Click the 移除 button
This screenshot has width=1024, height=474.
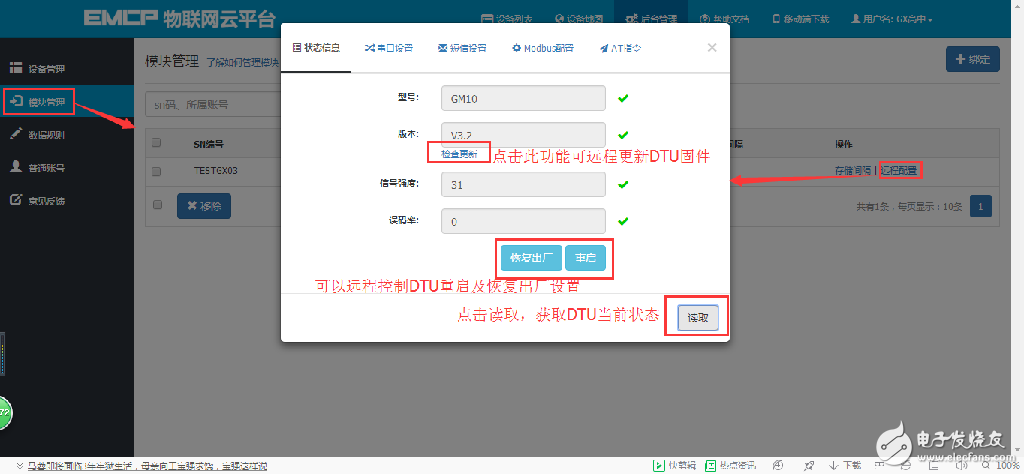(x=204, y=206)
